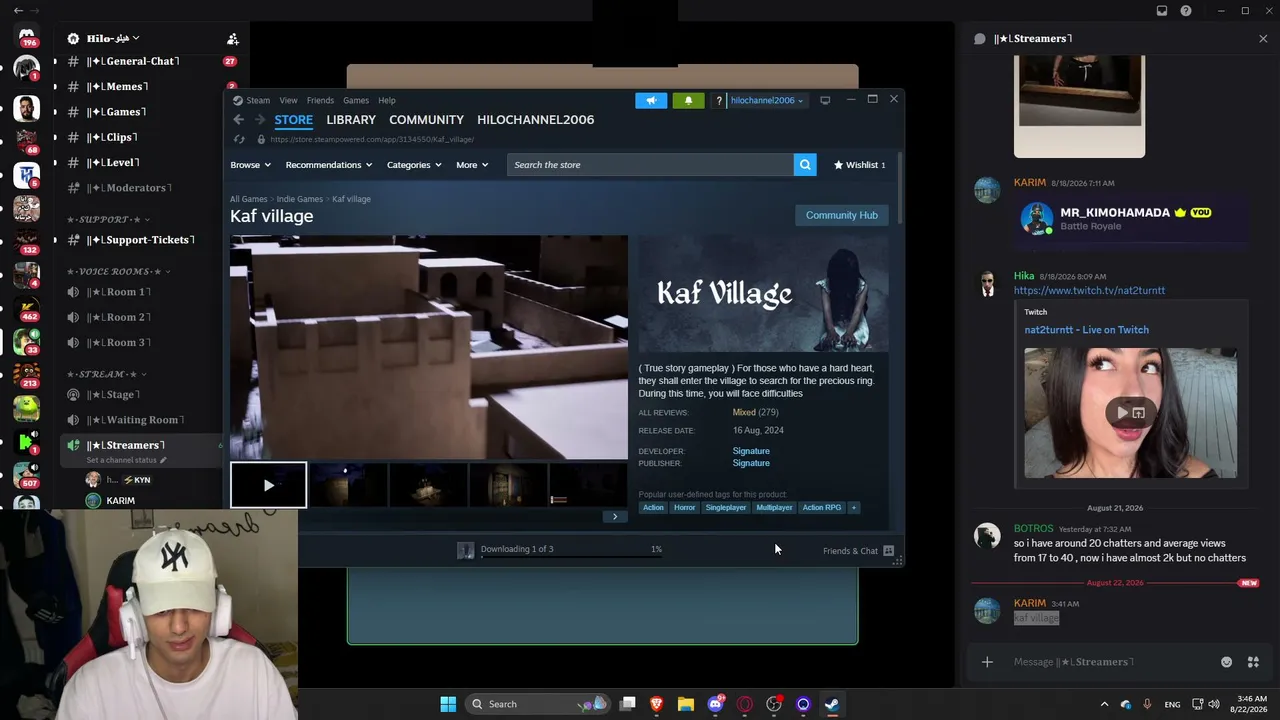The image size is (1280, 720).
Task: Expand the Recommendations dropdown
Action: [329, 165]
